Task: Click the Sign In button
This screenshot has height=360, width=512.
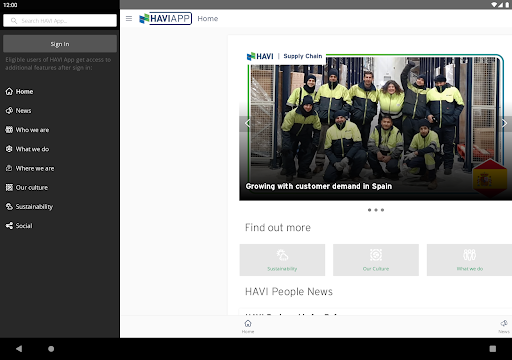Action: [x=60, y=44]
